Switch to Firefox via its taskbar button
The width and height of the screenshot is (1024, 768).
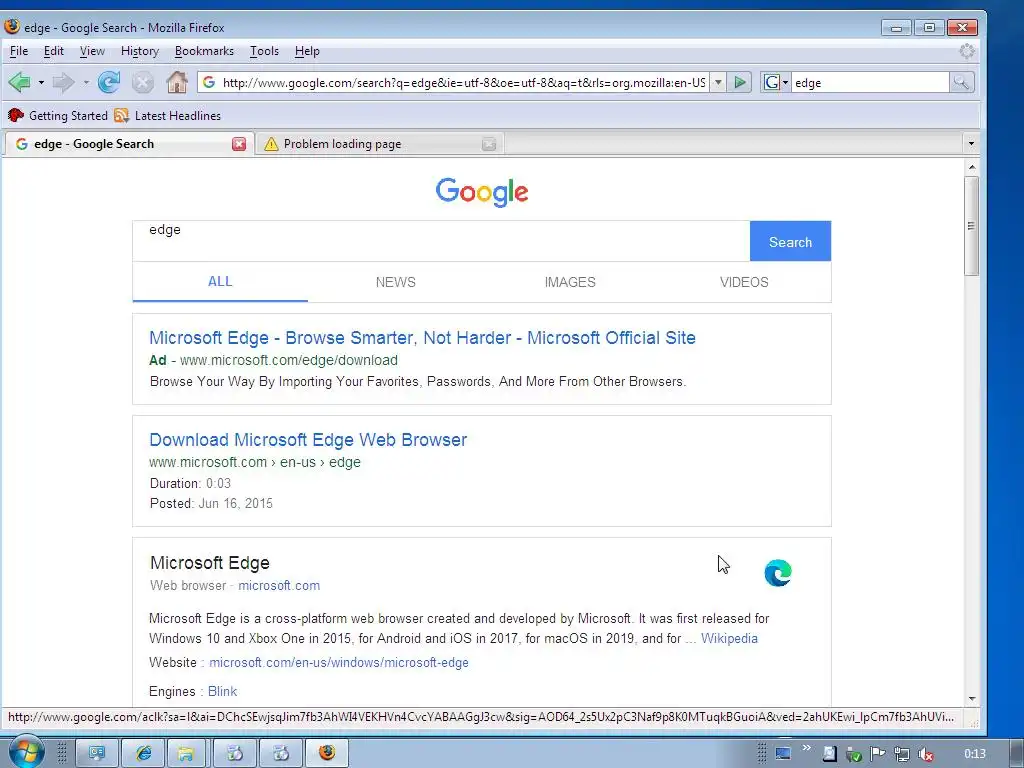(327, 754)
